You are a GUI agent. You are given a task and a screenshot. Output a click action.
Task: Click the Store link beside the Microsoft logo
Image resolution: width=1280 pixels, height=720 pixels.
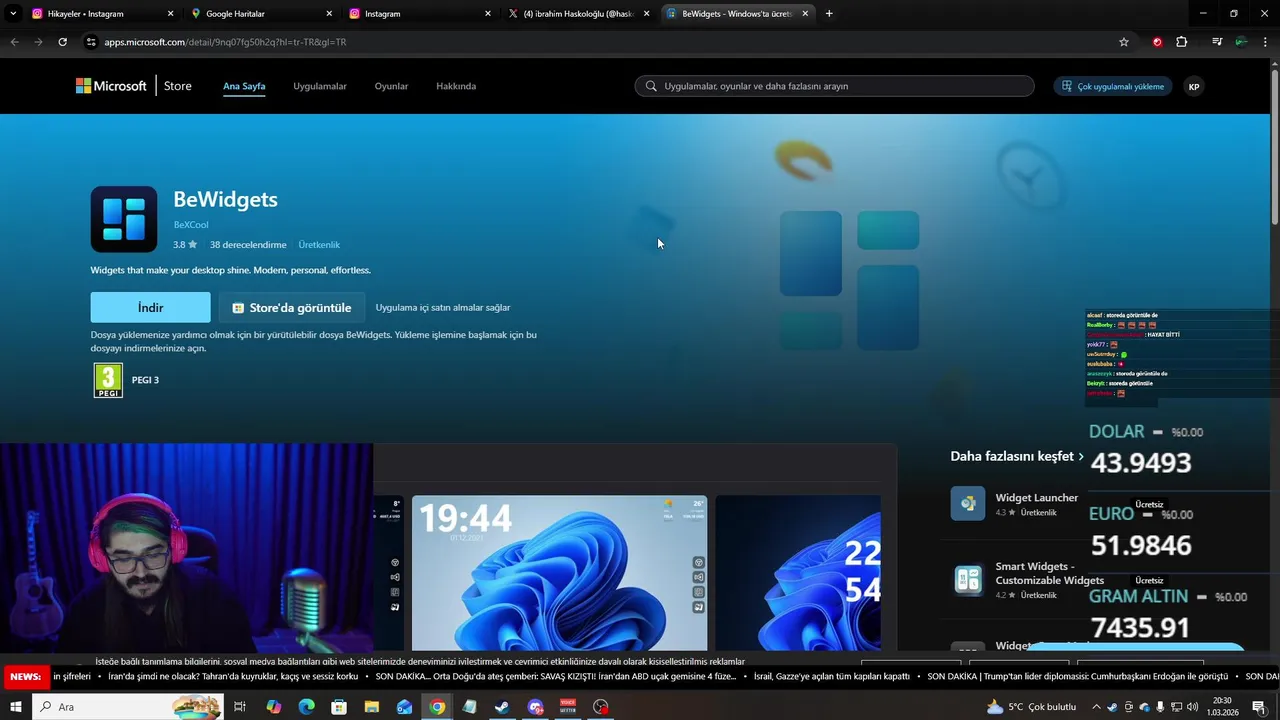(178, 86)
